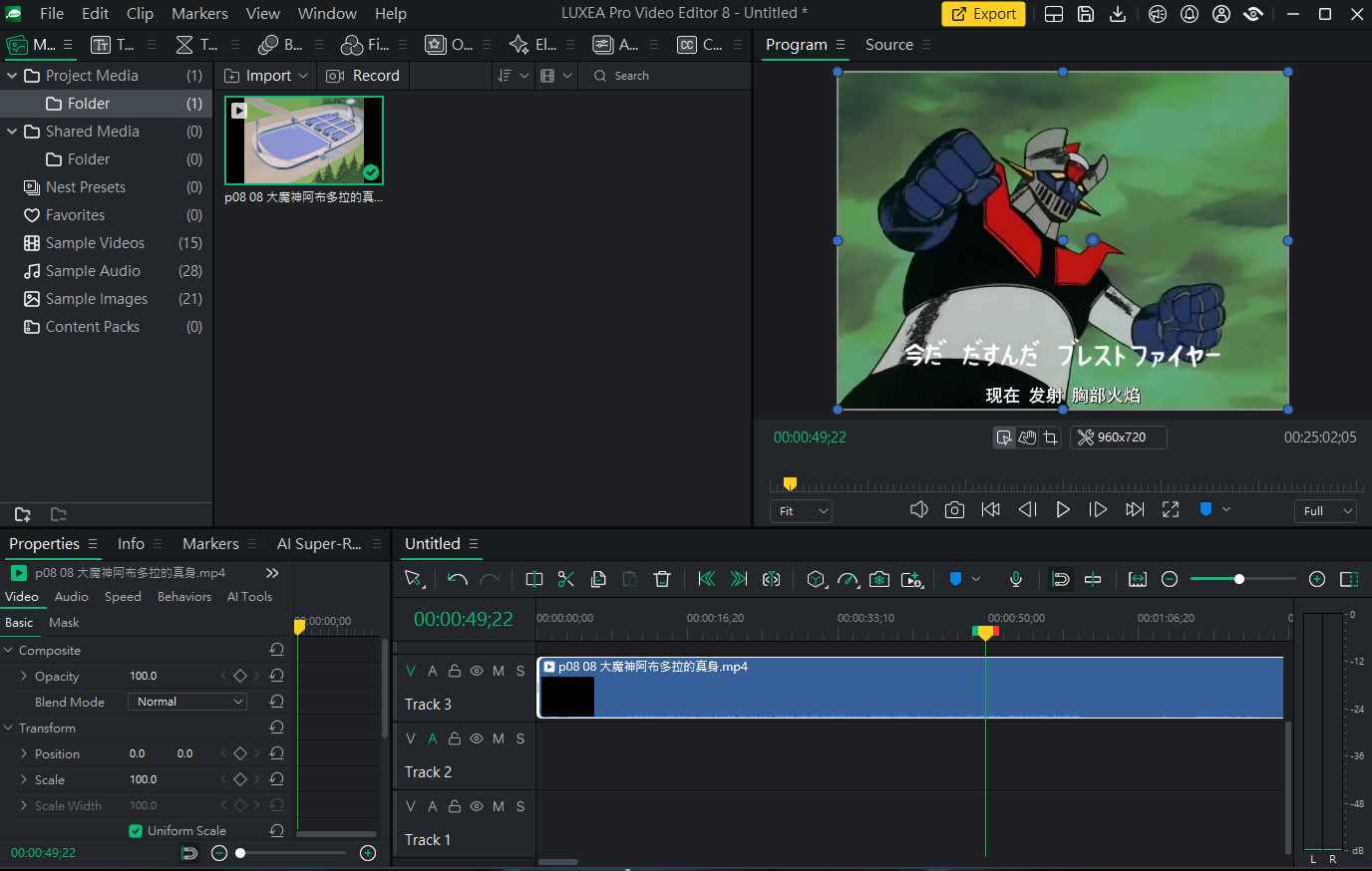1372x871 pixels.
Task: Click the snapshot camera icon under preview
Action: tap(954, 510)
